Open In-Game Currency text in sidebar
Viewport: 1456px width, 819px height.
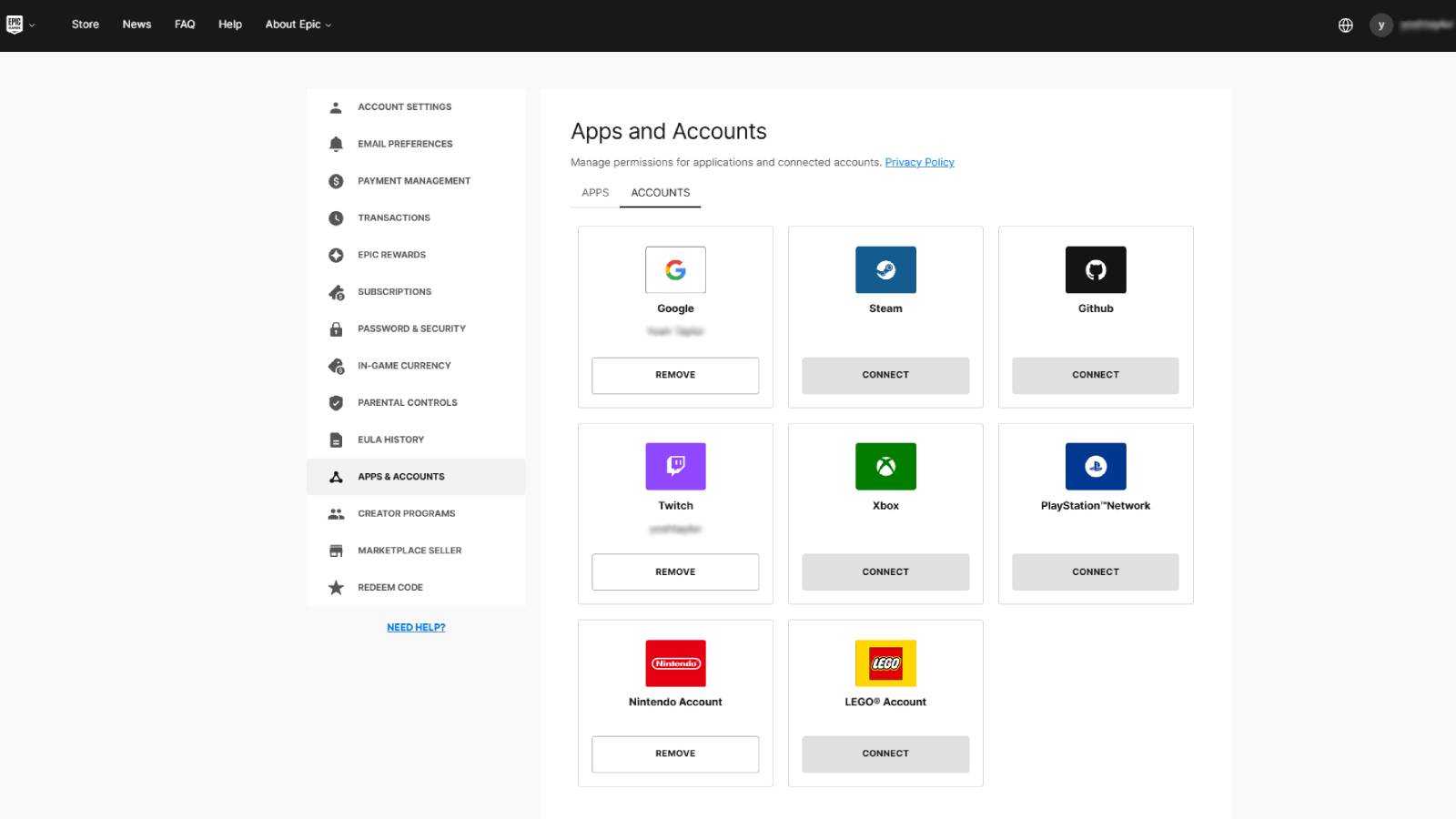[x=404, y=366]
